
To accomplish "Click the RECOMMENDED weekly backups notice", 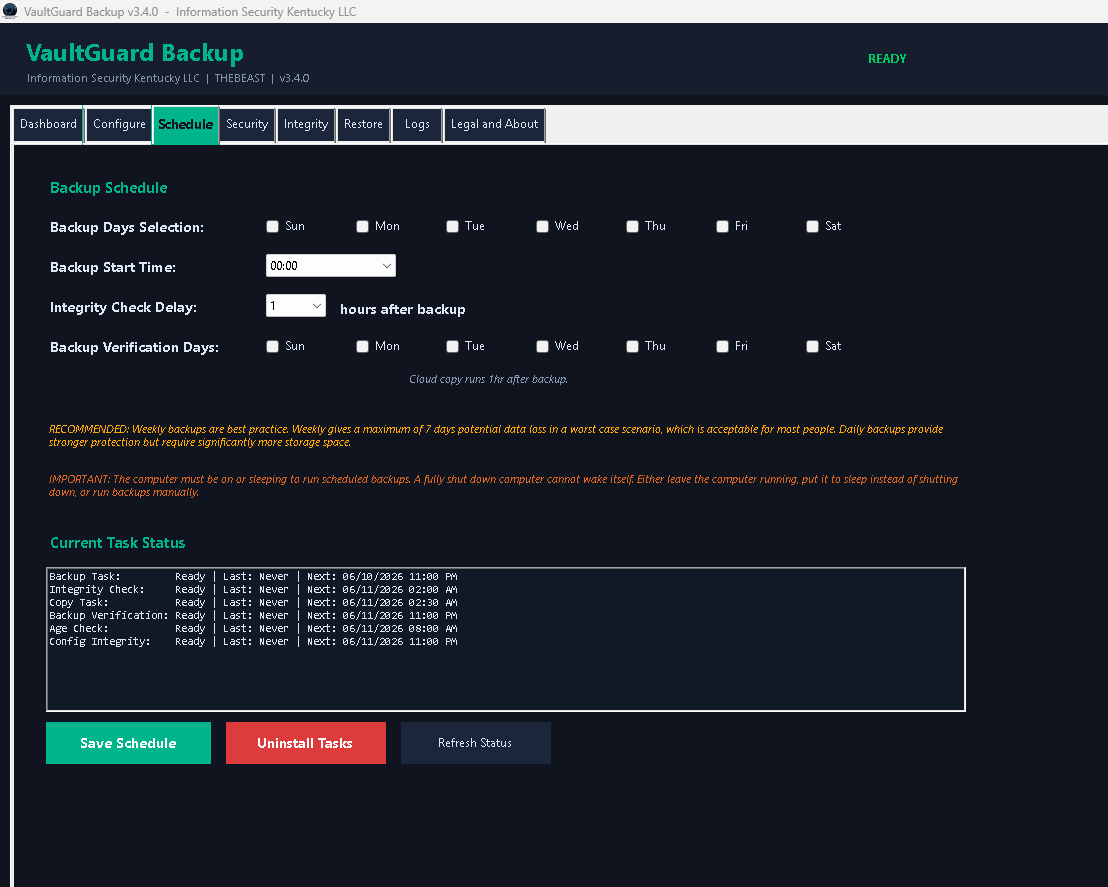I will [x=496, y=435].
